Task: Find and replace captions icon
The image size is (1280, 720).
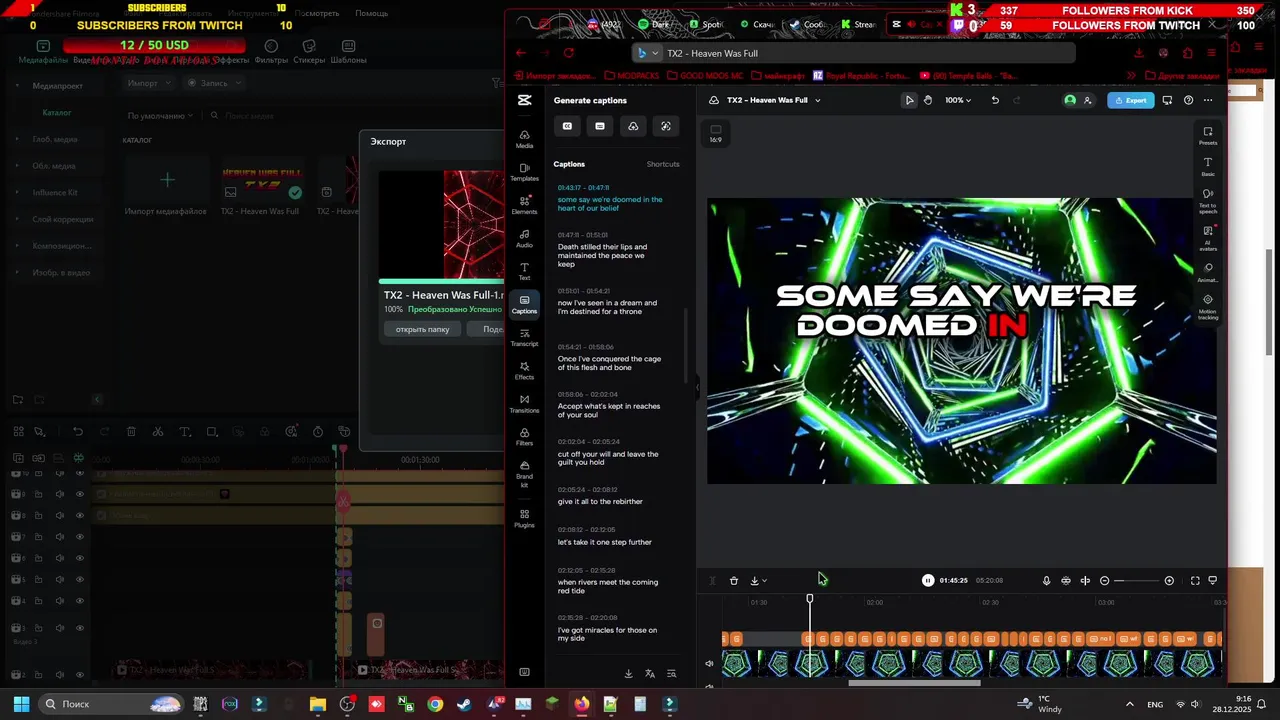Action: point(672,674)
